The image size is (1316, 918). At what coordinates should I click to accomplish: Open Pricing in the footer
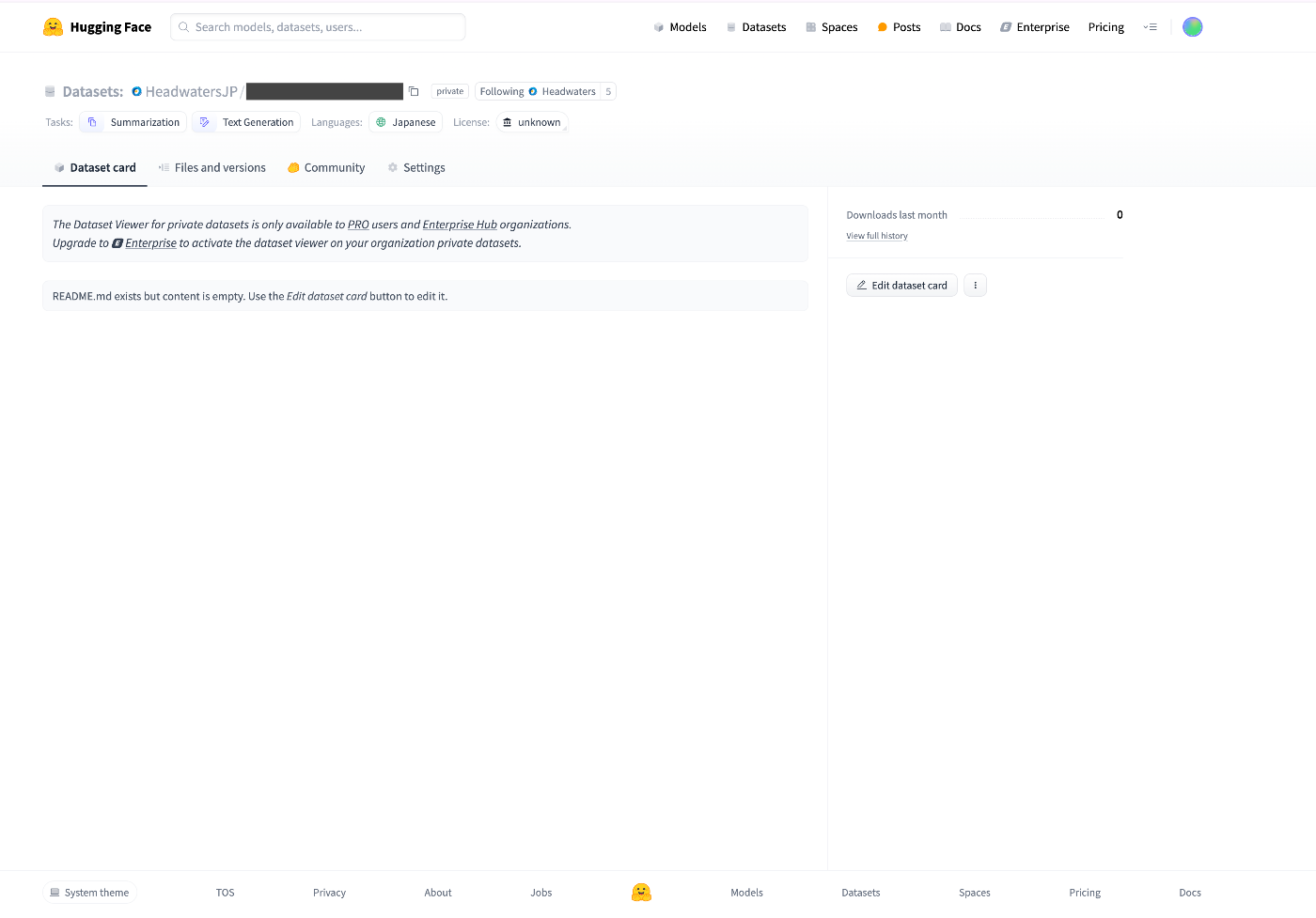click(x=1085, y=893)
